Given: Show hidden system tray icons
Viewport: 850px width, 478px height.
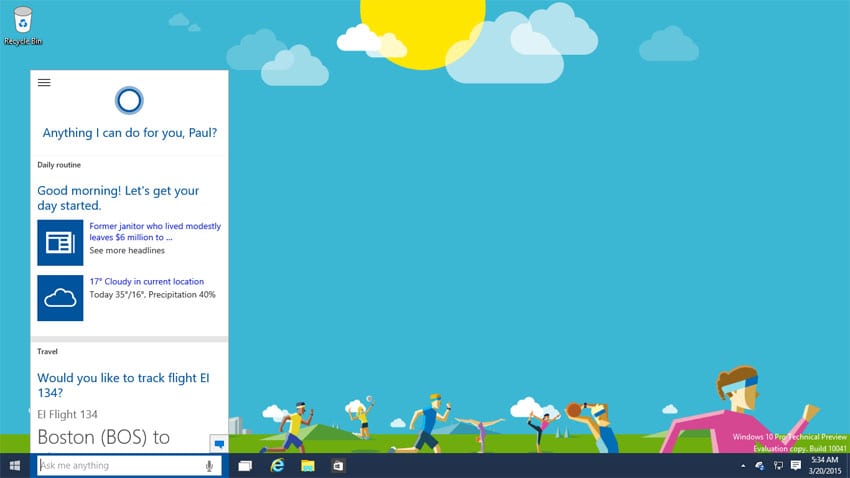Looking at the screenshot, I should click(x=743, y=466).
